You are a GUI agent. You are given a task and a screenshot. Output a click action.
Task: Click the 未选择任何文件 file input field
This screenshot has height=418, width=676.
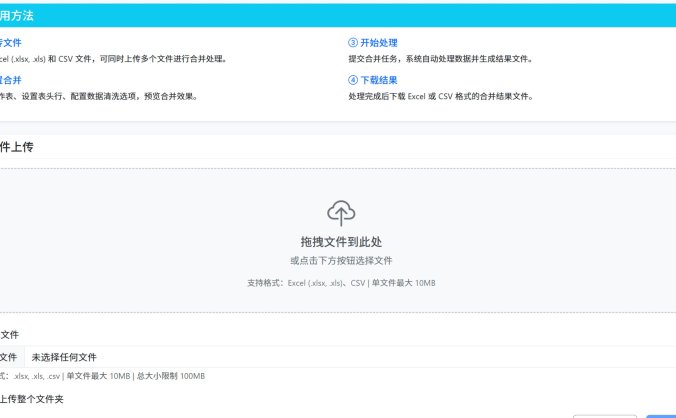338,357
